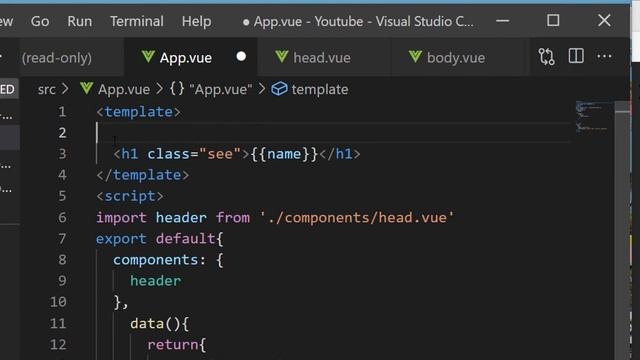Click line number 6 in the gutter
The image size is (640, 360).
[x=62, y=217]
